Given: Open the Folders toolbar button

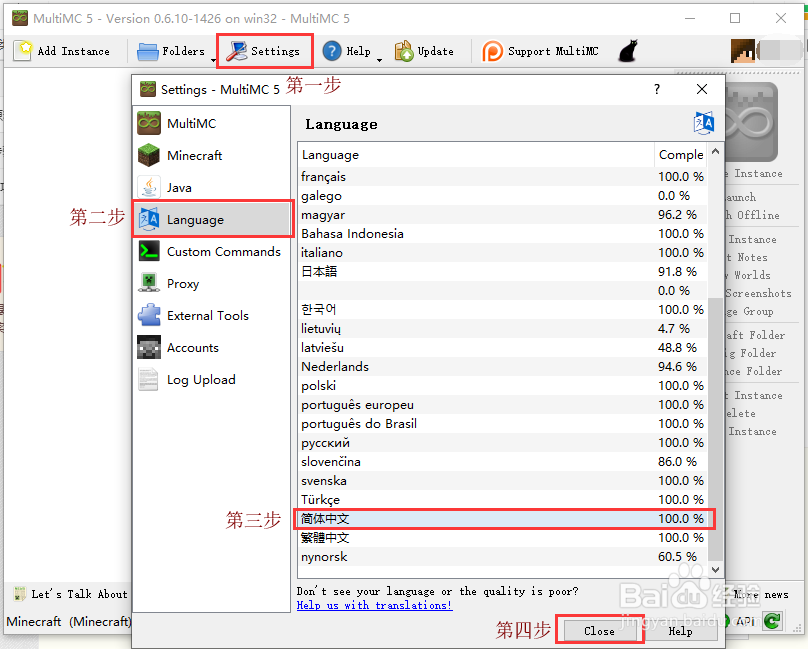Looking at the screenshot, I should [172, 51].
